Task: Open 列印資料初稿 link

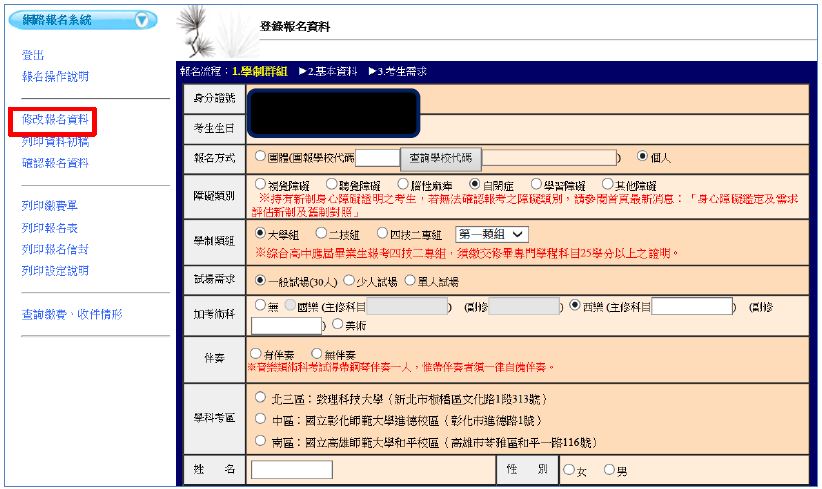Action: (x=55, y=142)
